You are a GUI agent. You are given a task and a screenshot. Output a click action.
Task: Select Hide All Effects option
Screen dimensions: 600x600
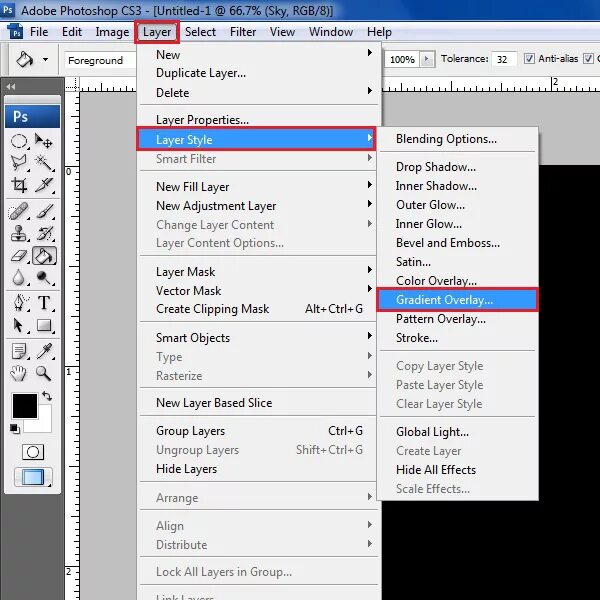point(457,470)
